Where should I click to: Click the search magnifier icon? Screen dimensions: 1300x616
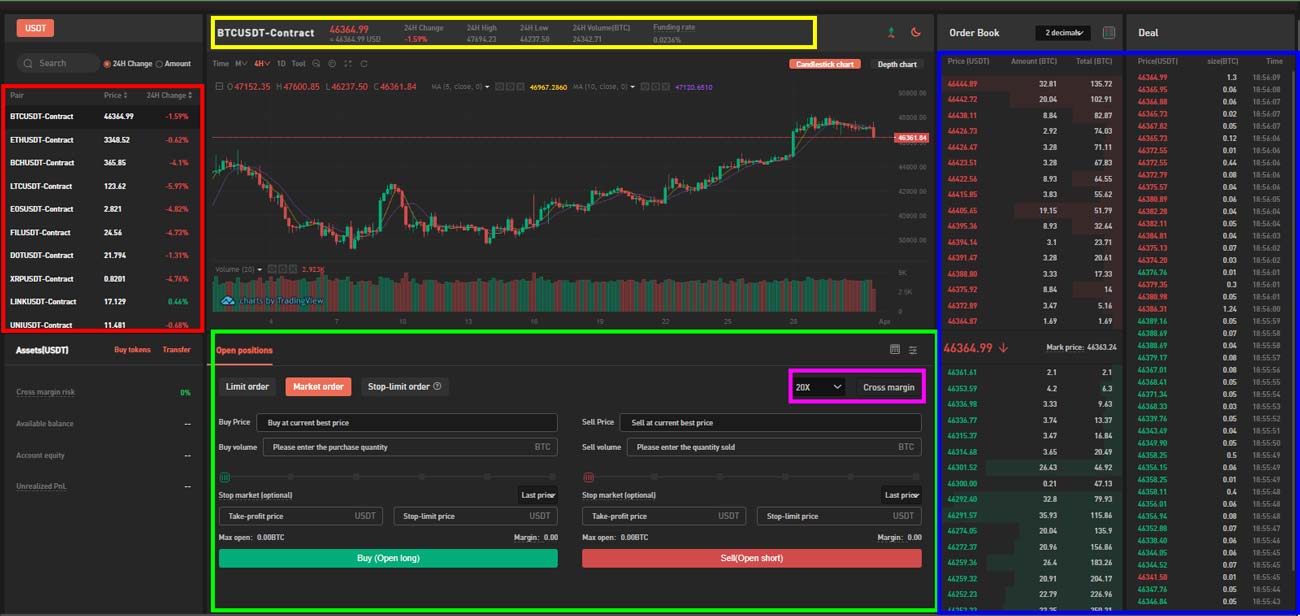(29, 63)
